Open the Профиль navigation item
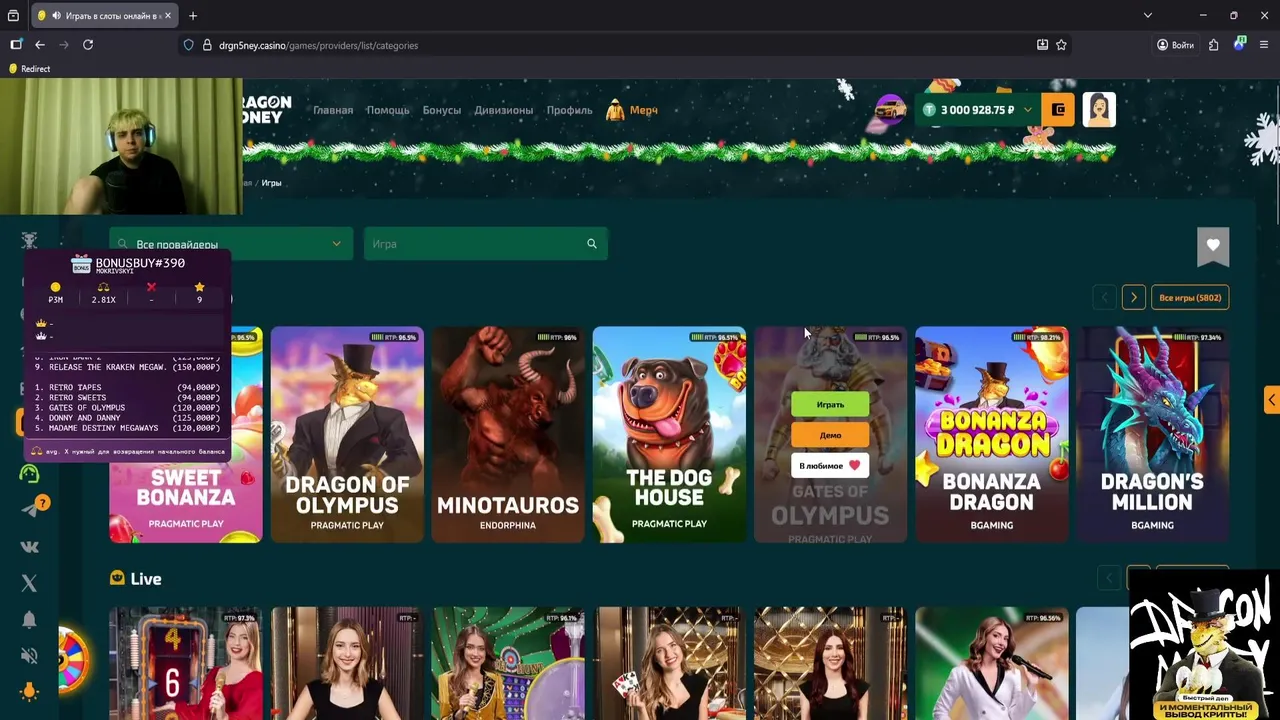The height and width of the screenshot is (720, 1280). (570, 110)
